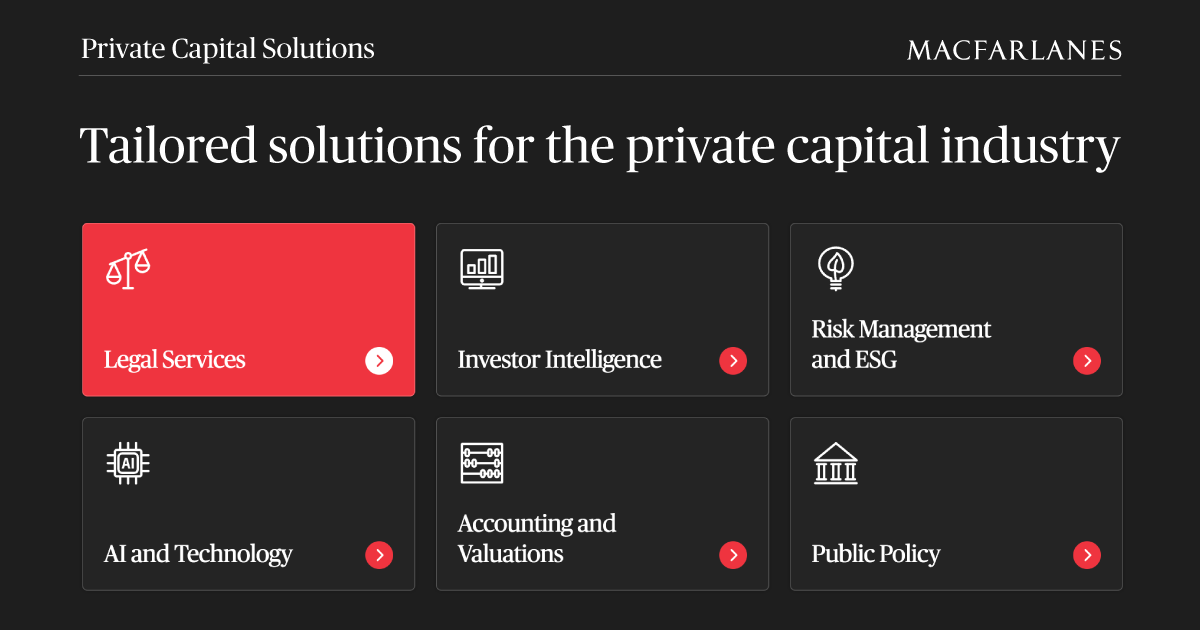Select the scales of justice icon
The height and width of the screenshot is (630, 1200).
(127, 268)
